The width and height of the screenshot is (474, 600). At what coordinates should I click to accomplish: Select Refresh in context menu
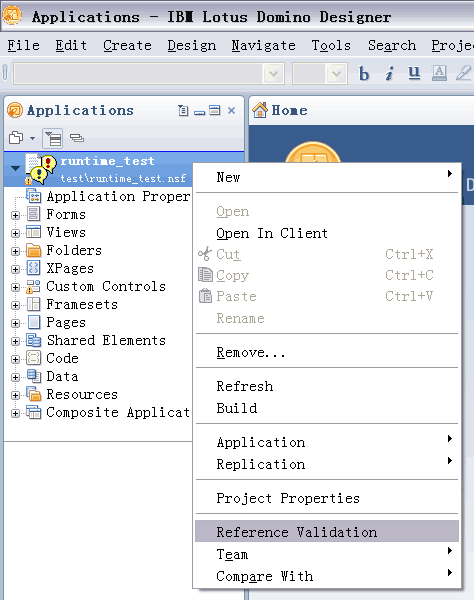[x=327, y=386]
